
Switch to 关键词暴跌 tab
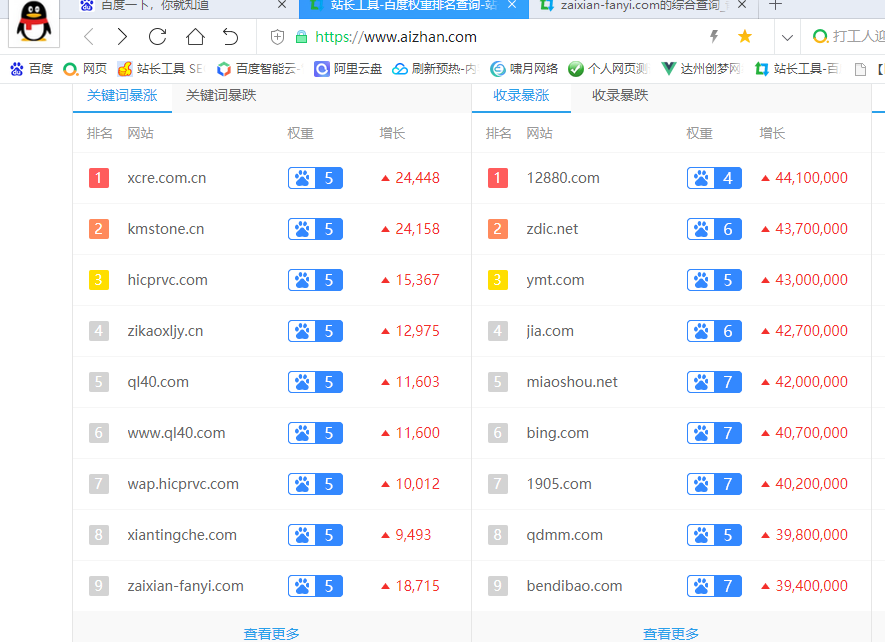[x=221, y=95]
